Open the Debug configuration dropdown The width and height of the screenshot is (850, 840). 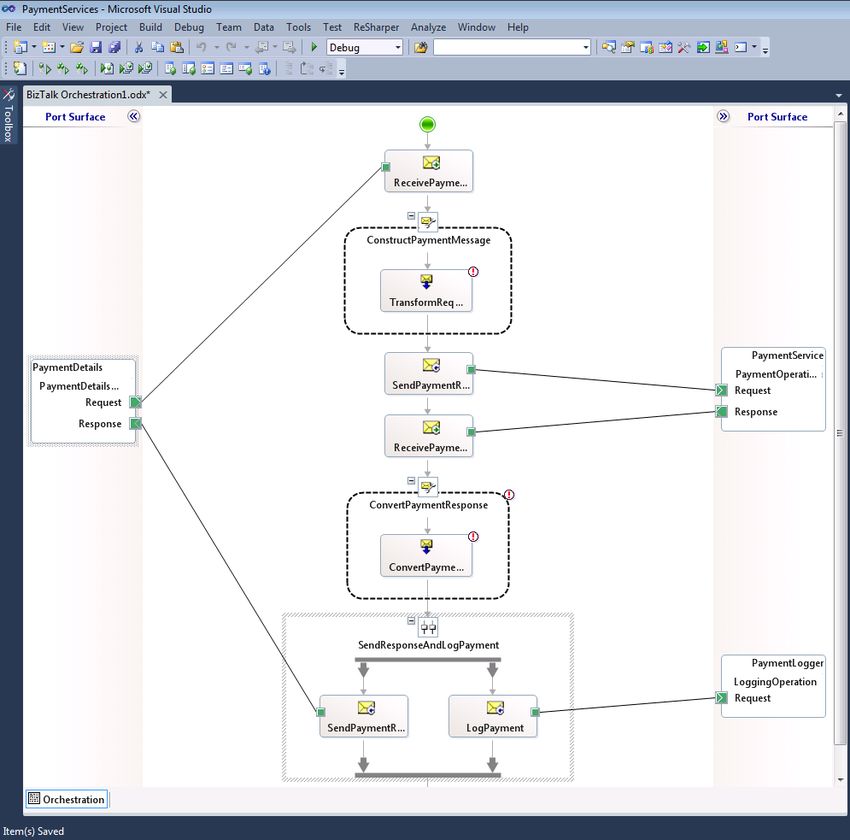398,48
